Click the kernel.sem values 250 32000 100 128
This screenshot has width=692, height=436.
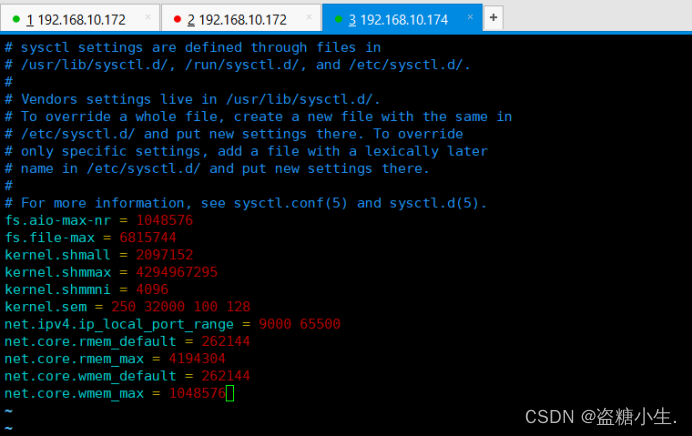coord(181,307)
